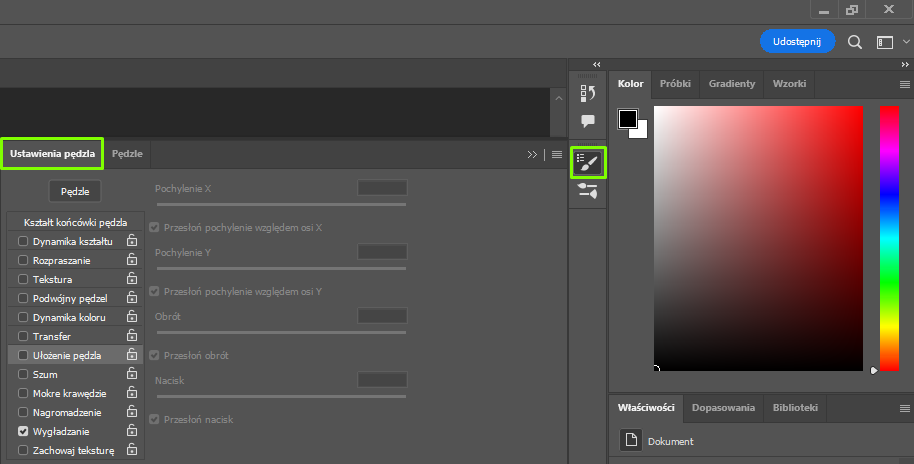Enable Mokre krawędzie checkbox
Image resolution: width=914 pixels, height=464 pixels.
[x=23, y=393]
